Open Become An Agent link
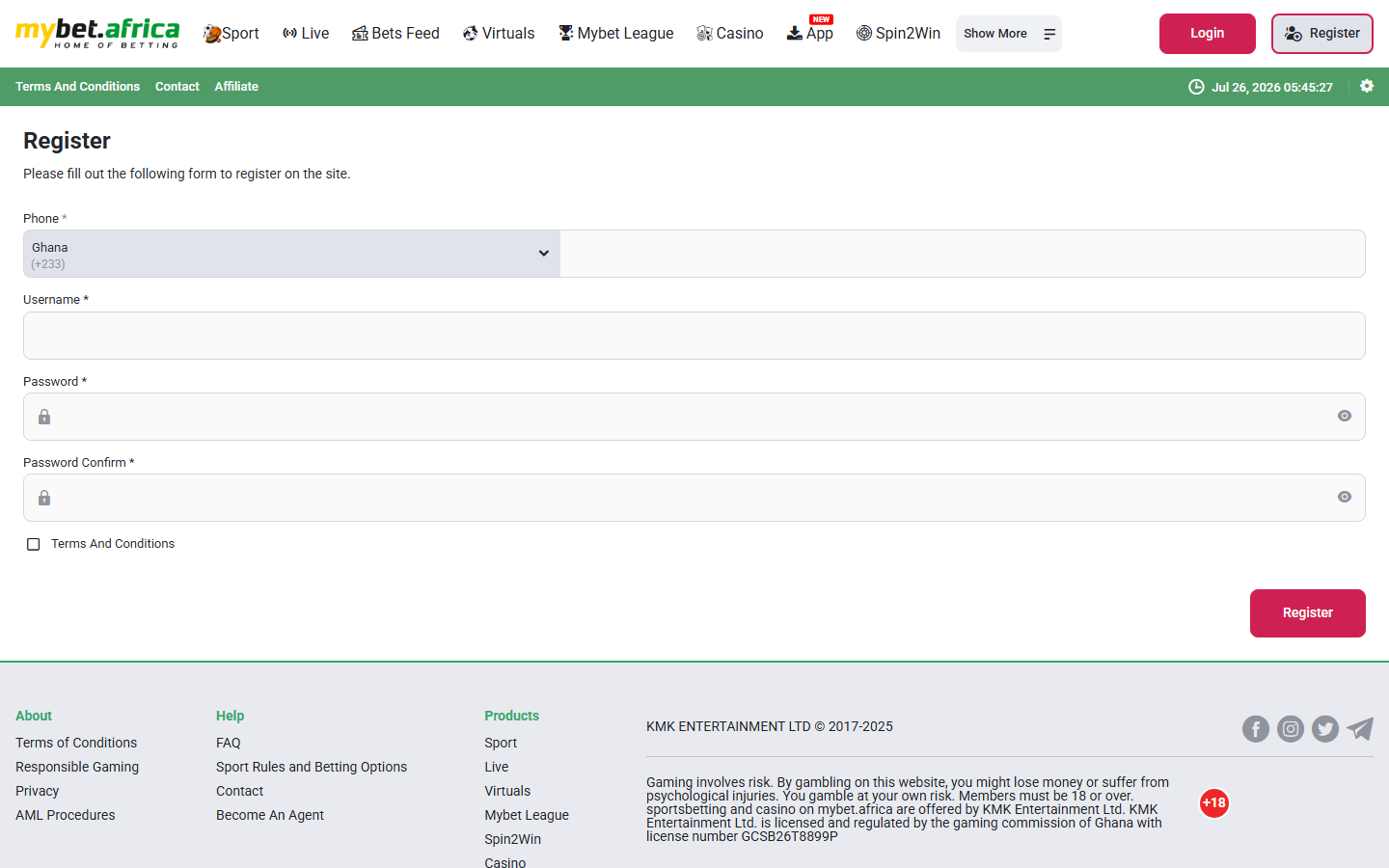This screenshot has height=868, width=1389. click(270, 815)
